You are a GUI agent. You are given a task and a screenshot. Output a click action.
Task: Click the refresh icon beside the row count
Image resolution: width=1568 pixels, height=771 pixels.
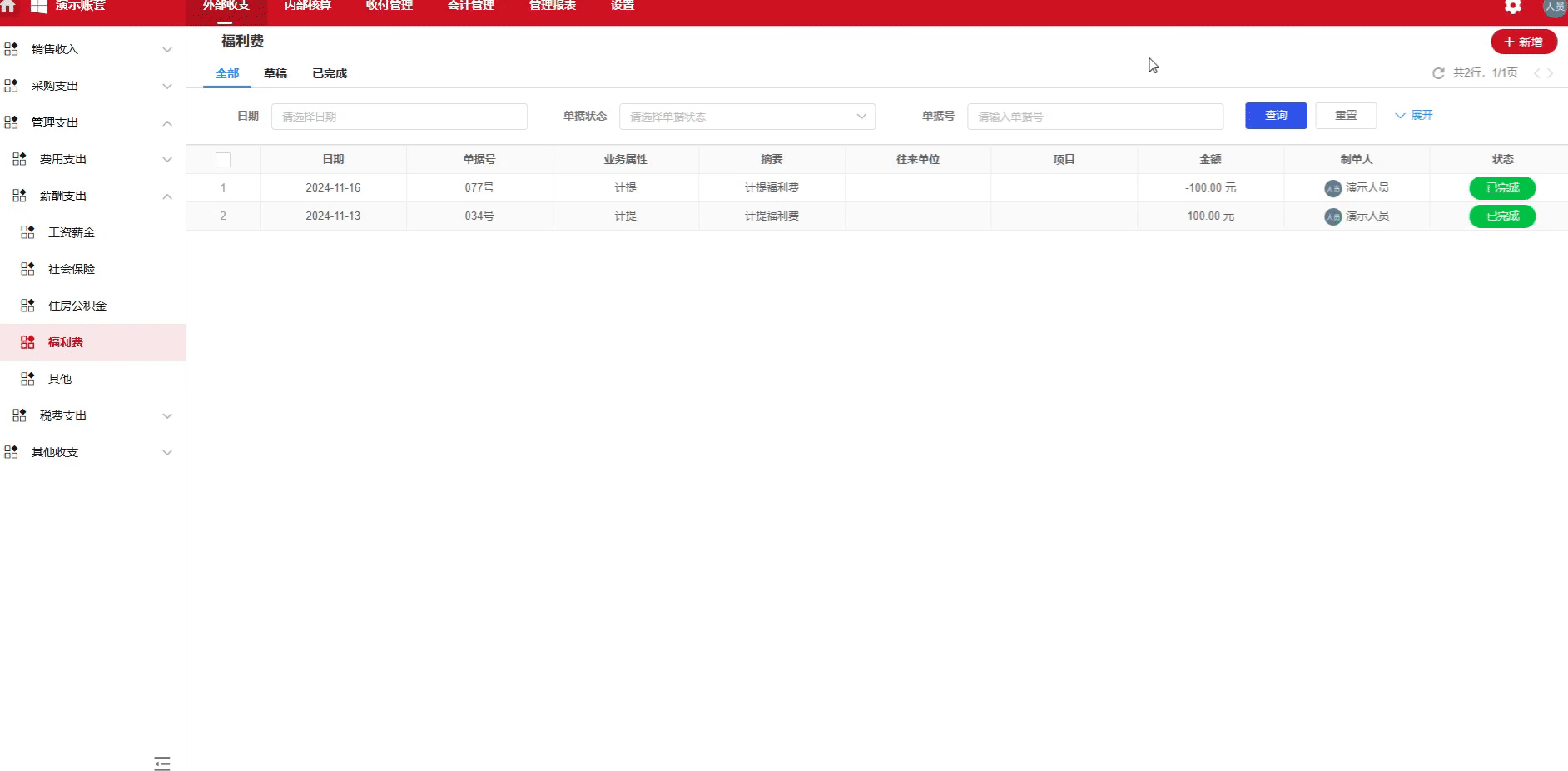coord(1438,73)
